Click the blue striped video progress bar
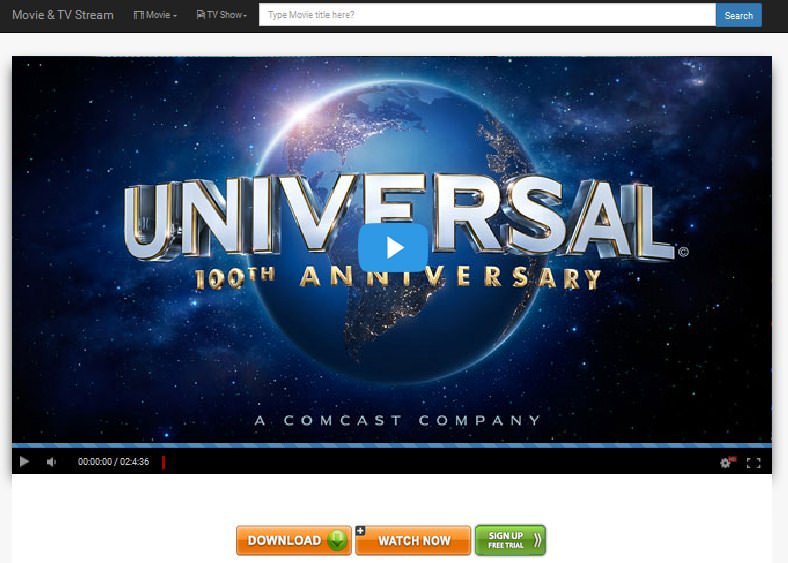 (392, 445)
